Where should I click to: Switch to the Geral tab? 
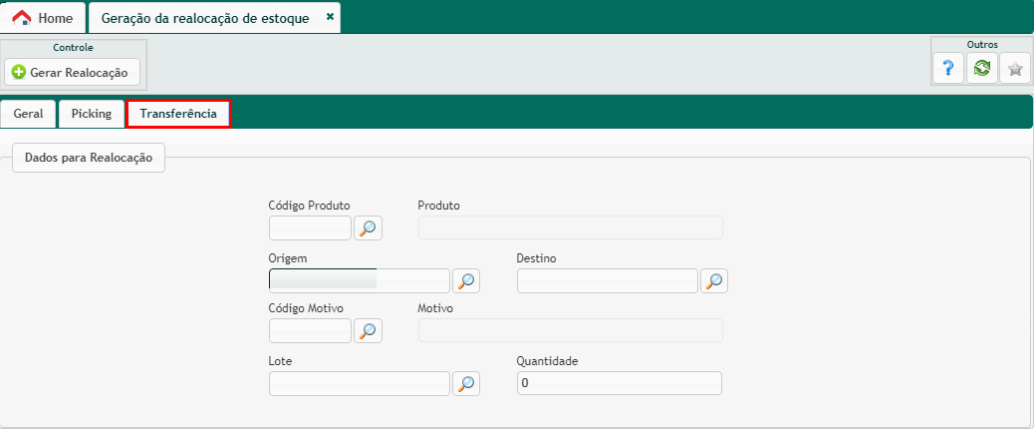click(28, 114)
